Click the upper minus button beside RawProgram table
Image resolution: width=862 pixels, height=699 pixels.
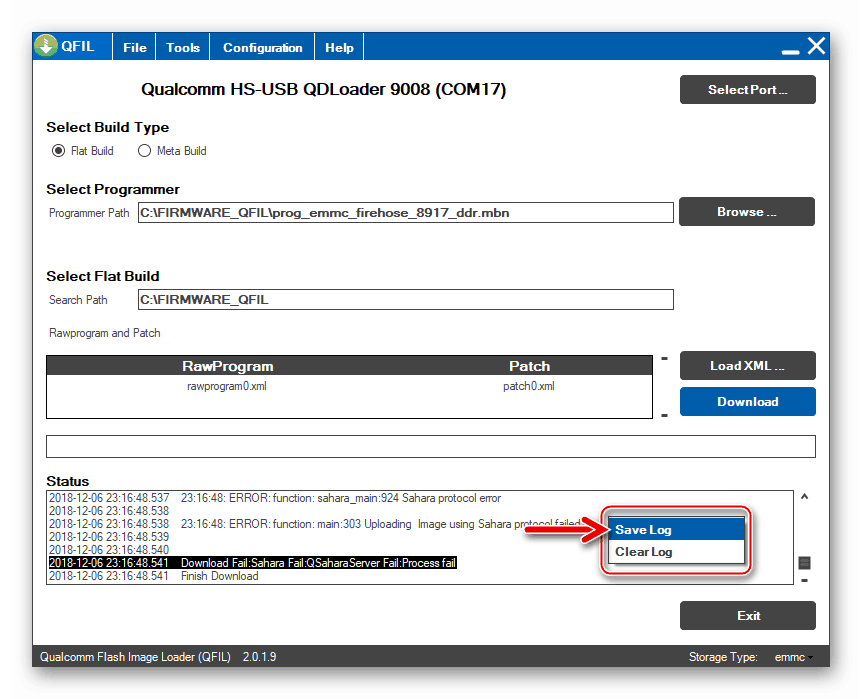[x=665, y=359]
